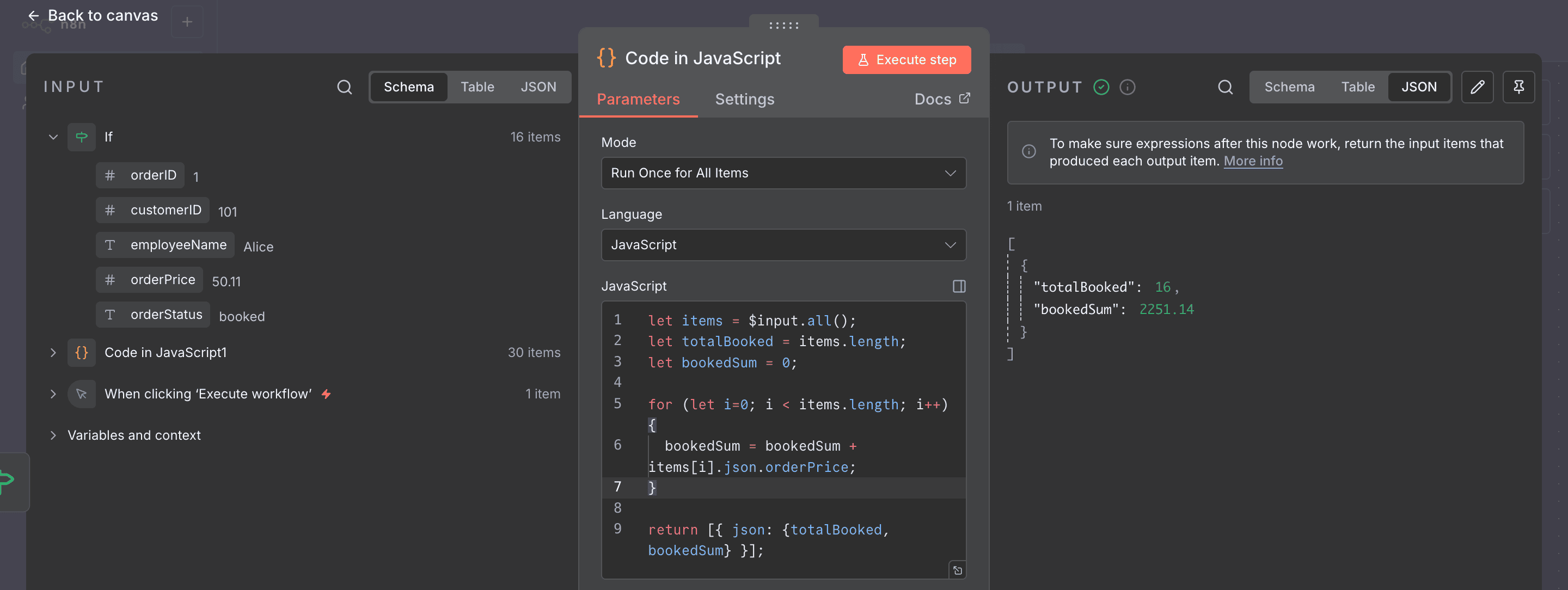The image size is (1568, 590).
Task: Click the orderPrice schema field pill
Action: (x=149, y=280)
